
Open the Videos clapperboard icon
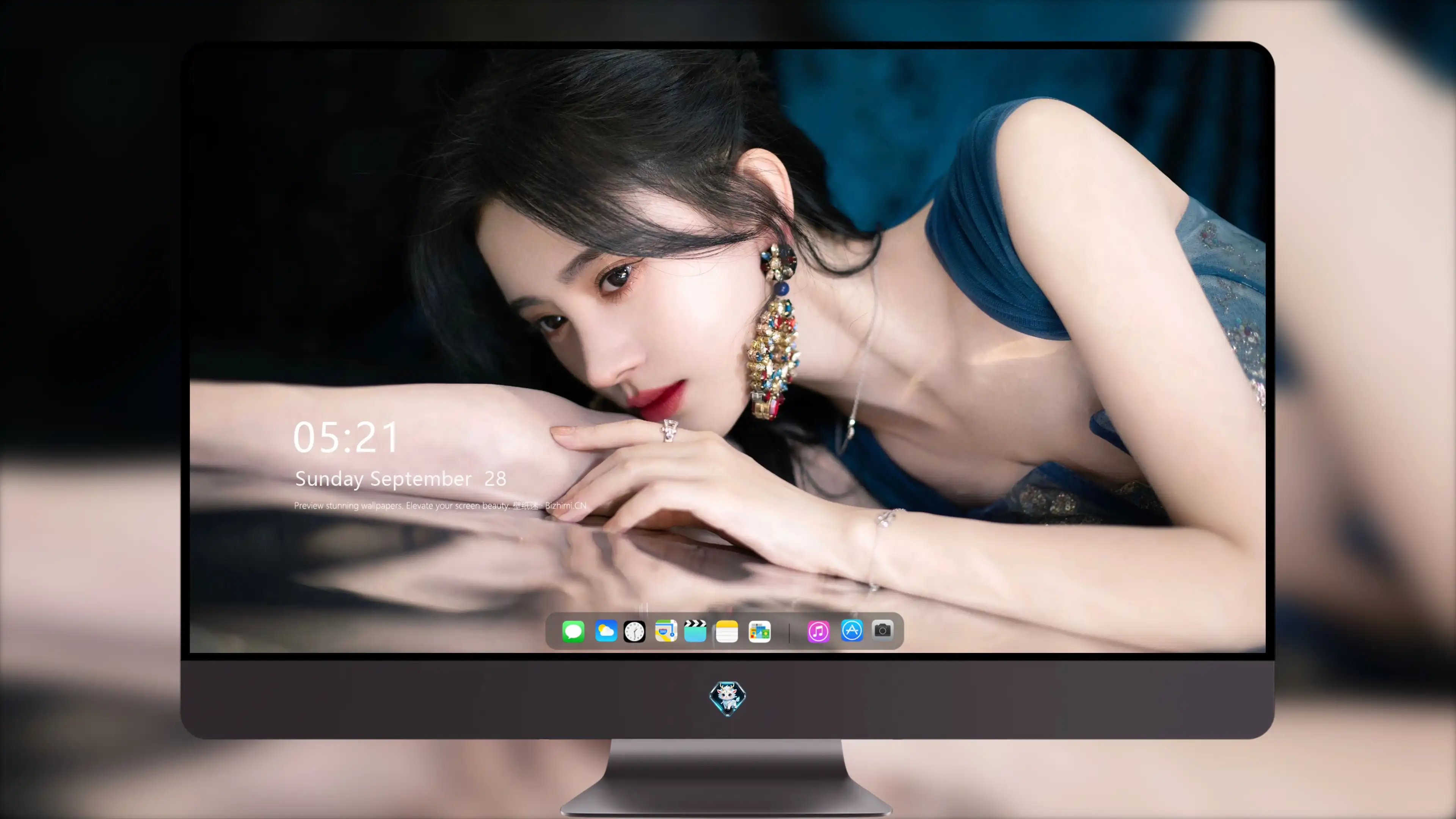[x=695, y=631]
